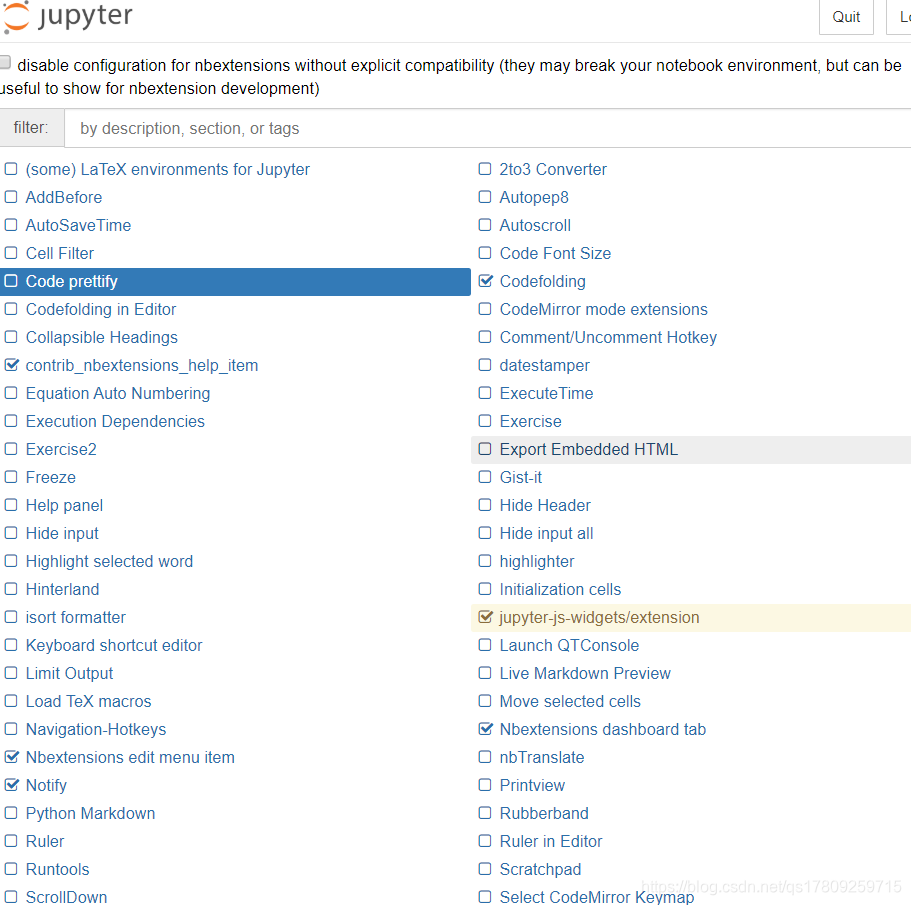
Task: Select the 2to3 Converter extension
Action: click(x=553, y=169)
